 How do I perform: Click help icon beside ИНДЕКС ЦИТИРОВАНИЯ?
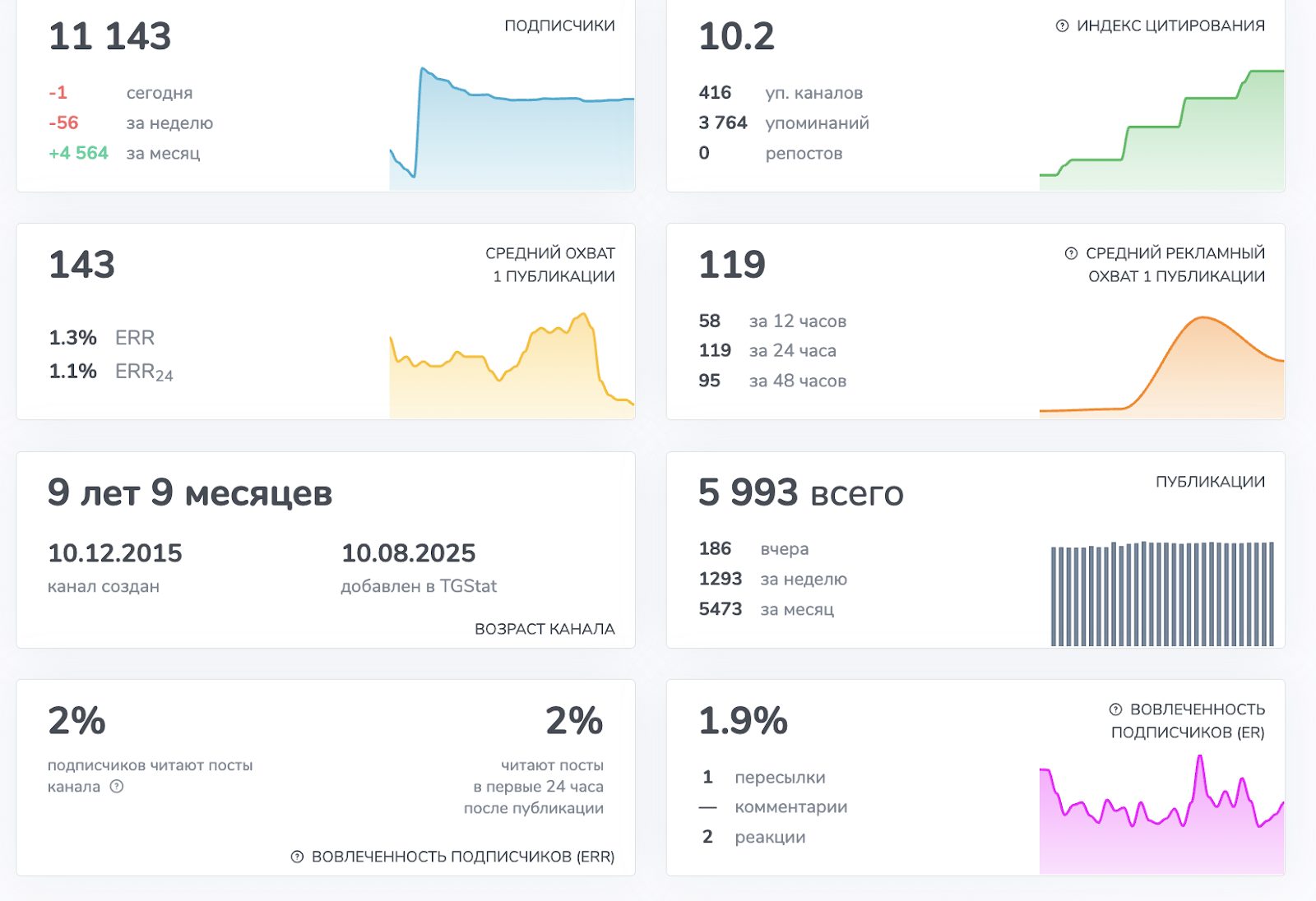(x=1062, y=26)
